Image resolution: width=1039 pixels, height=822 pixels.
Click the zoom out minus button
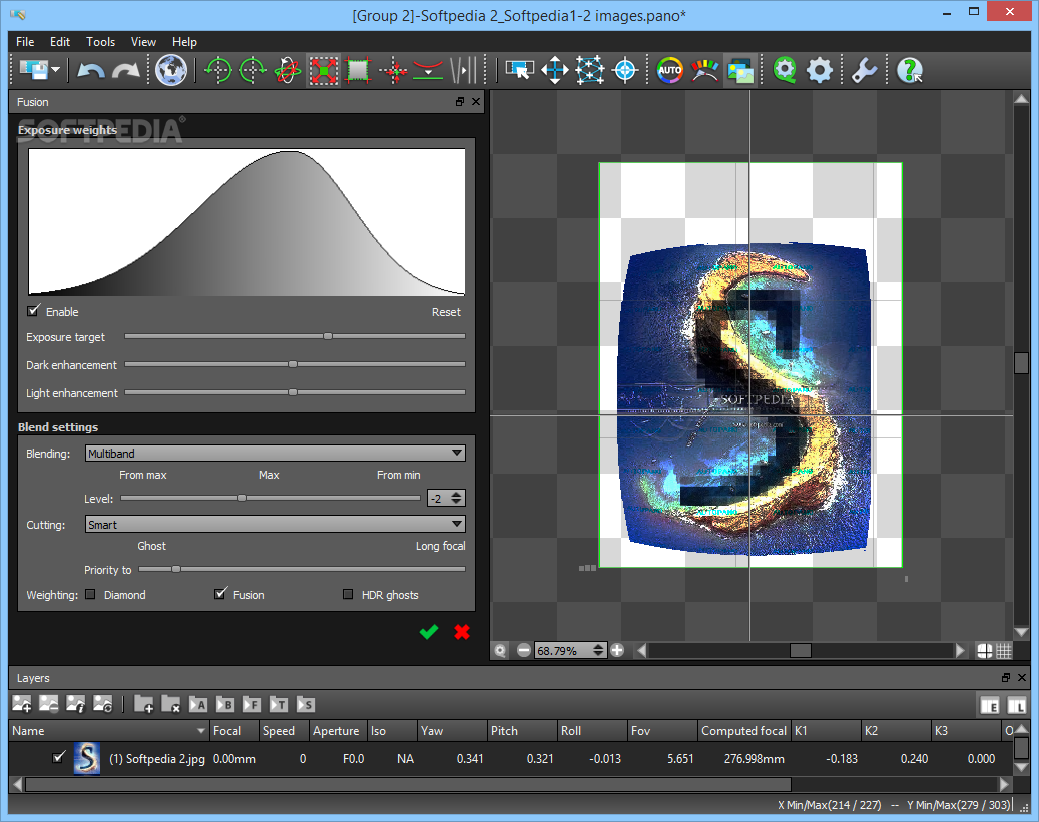523,650
